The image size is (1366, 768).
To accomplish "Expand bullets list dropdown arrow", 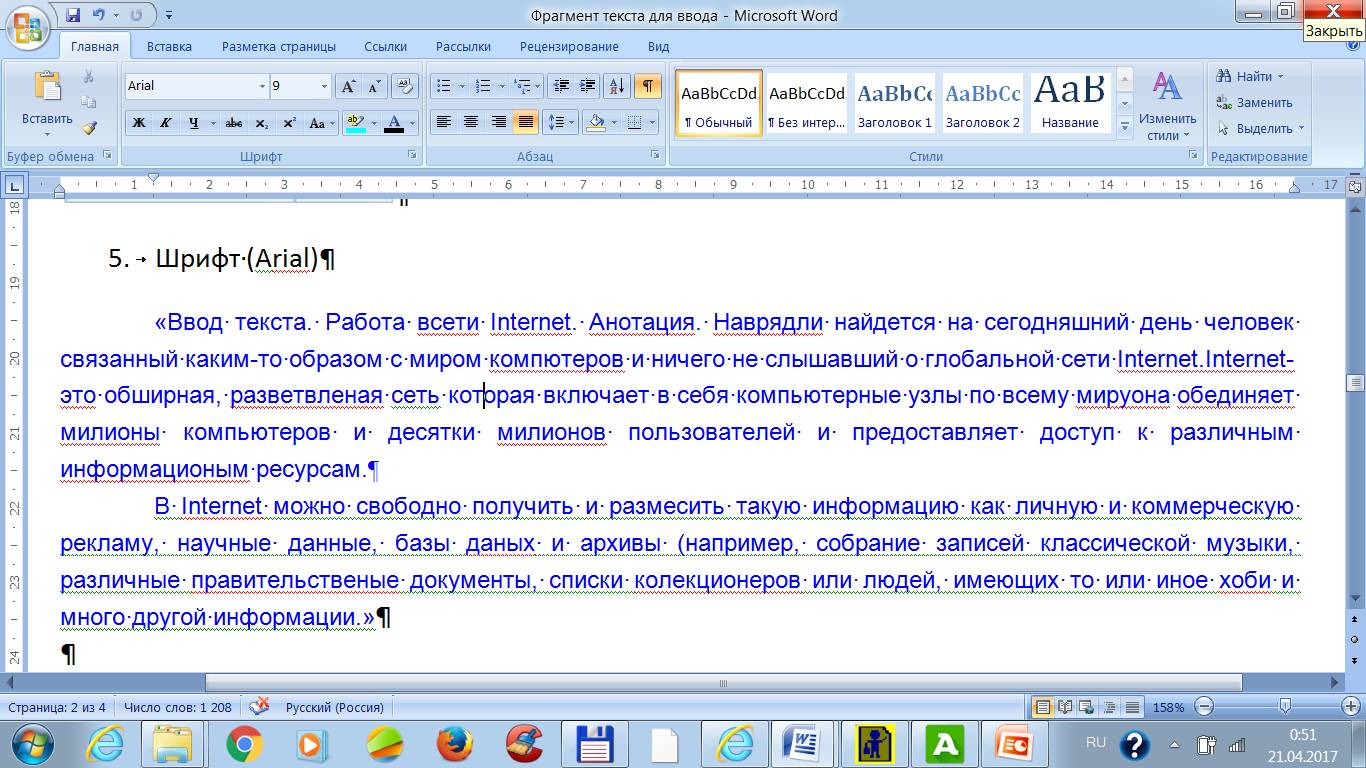I will 463,86.
